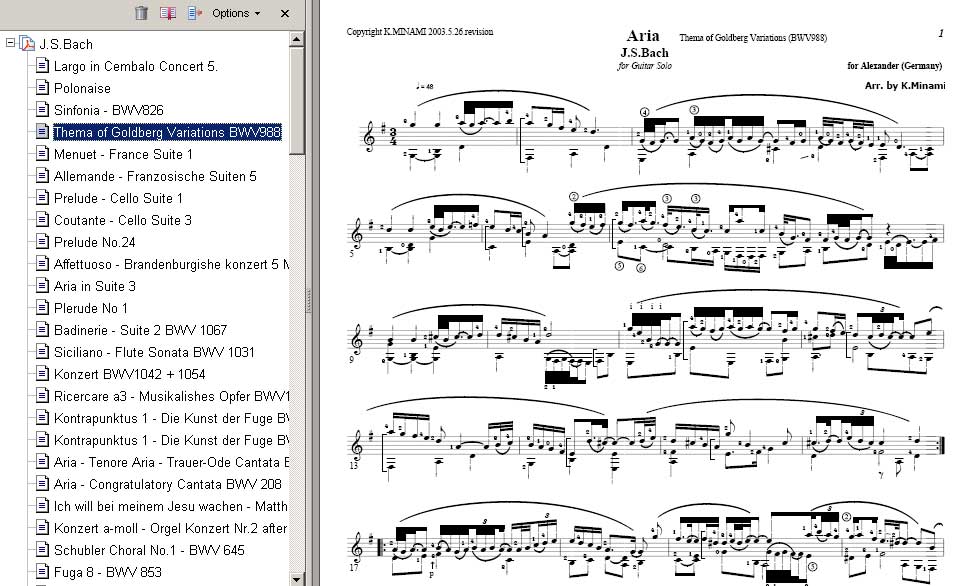Image resolution: width=954 pixels, height=586 pixels.
Task: Open Plerude No 1 bookmark
Action: [x=91, y=309]
